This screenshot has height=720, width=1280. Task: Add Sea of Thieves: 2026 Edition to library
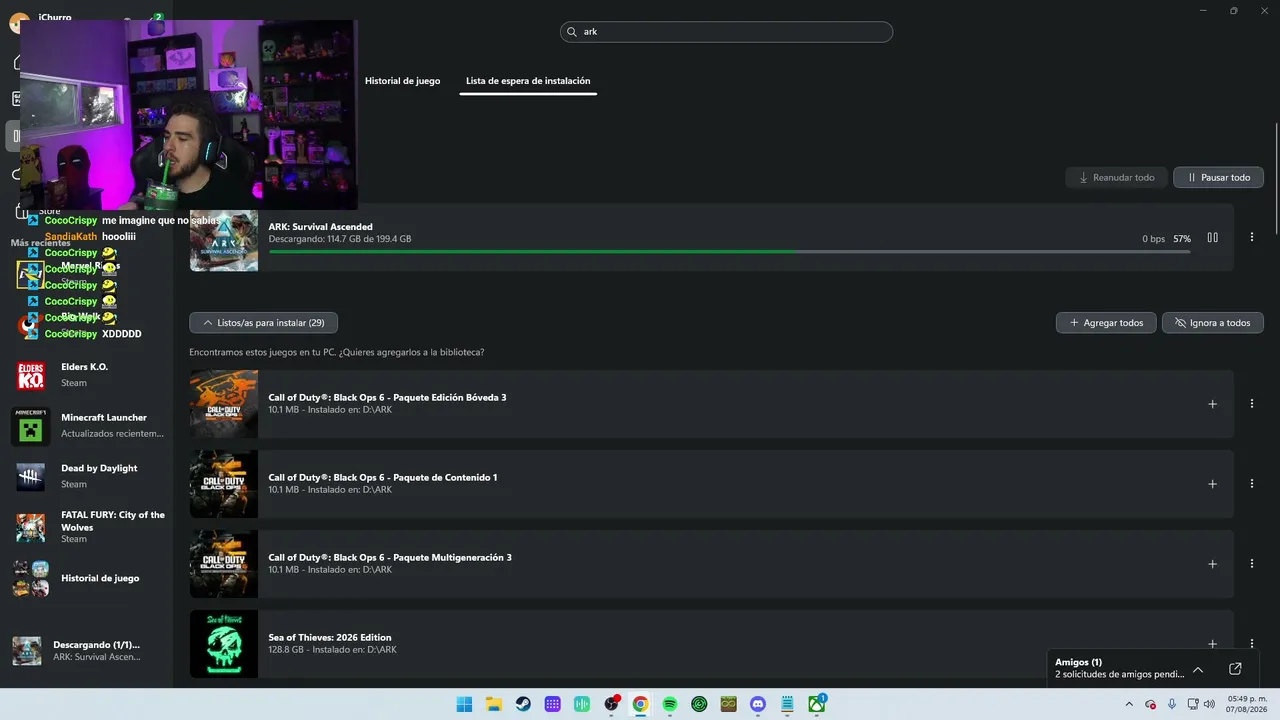tap(1212, 644)
